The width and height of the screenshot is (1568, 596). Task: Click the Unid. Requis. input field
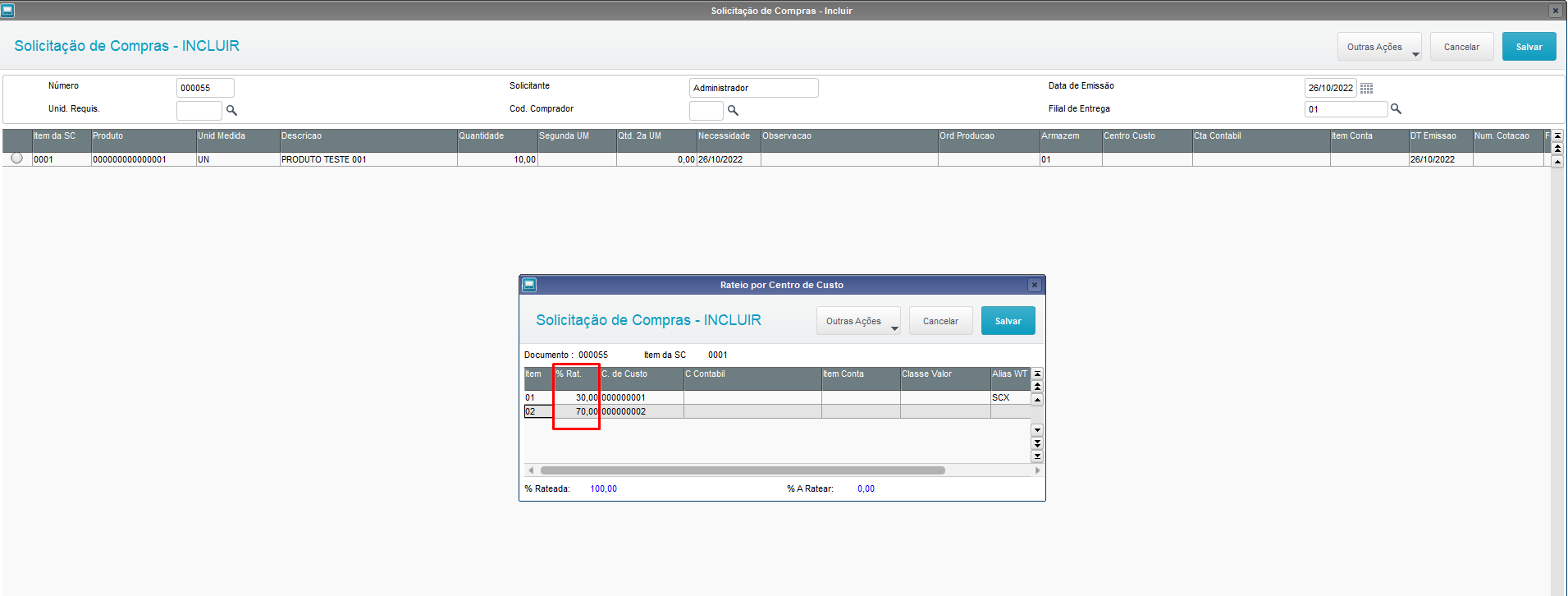click(199, 110)
